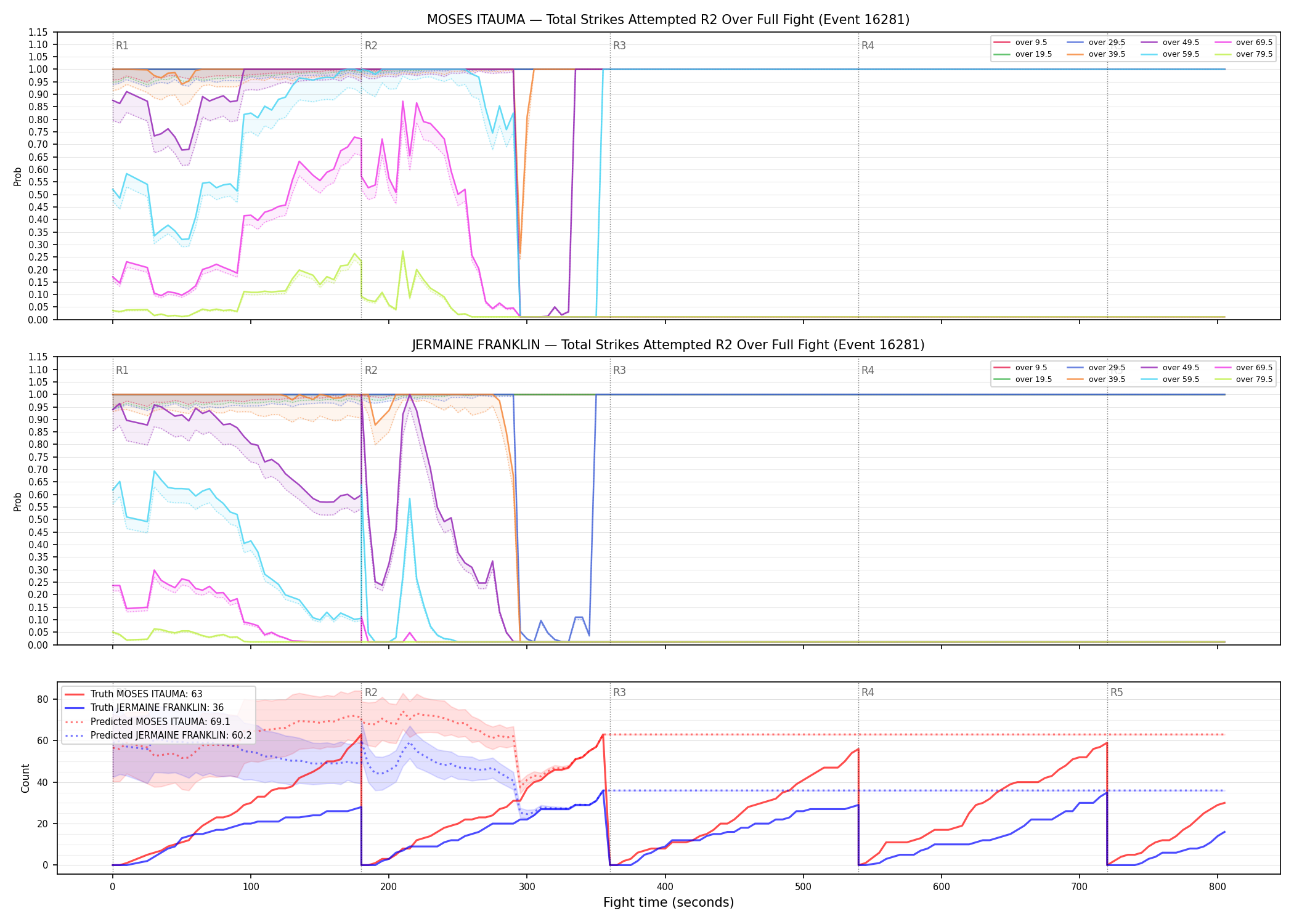Click the 500 tick on the fight time axis

[x=803, y=887]
